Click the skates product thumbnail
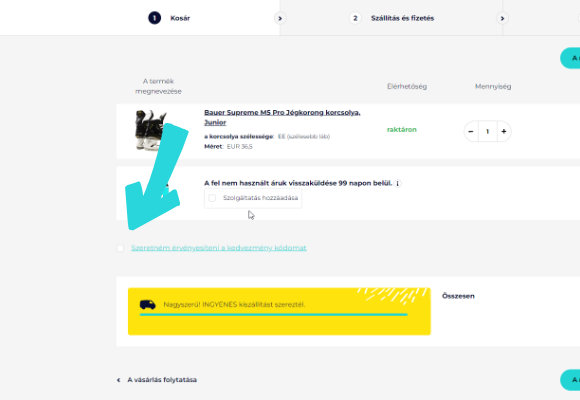The width and height of the screenshot is (580, 400). 151,130
